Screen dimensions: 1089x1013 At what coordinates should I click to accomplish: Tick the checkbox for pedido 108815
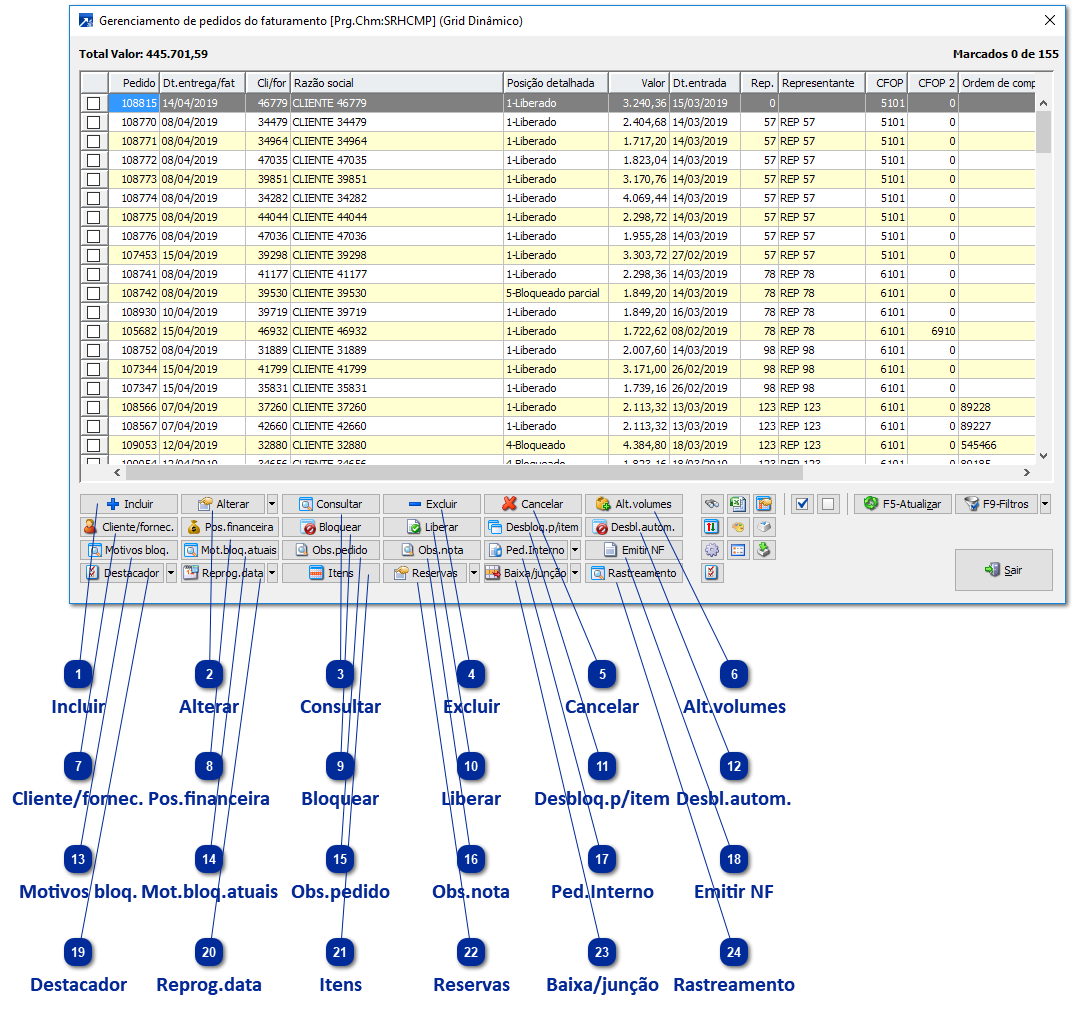click(x=94, y=103)
